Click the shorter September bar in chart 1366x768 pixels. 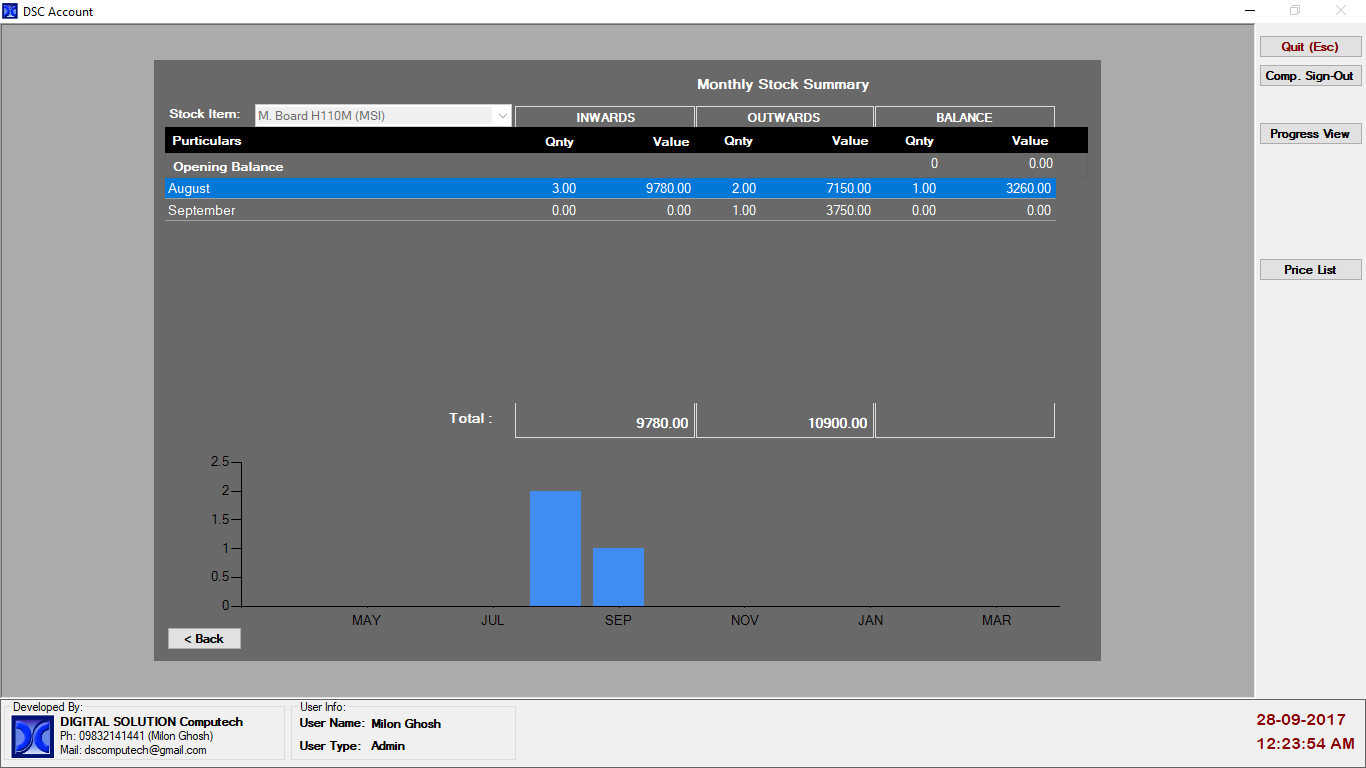618,577
